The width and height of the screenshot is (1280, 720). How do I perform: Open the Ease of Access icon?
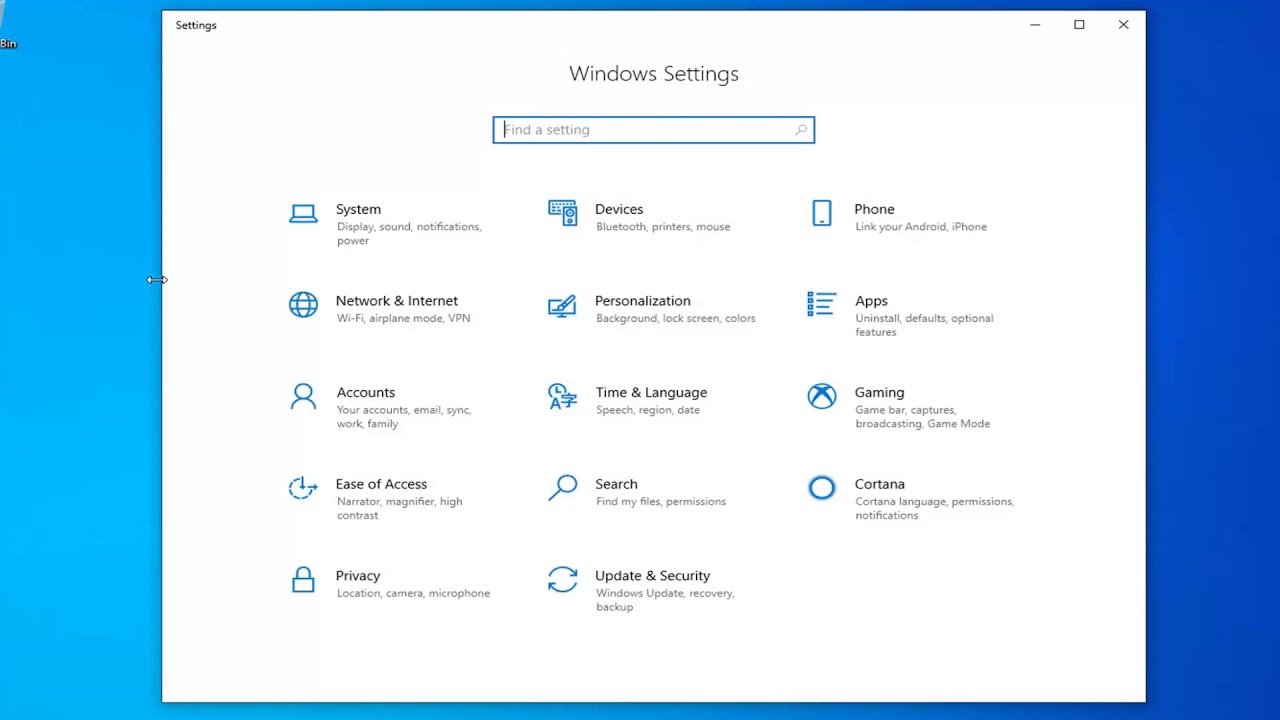[x=303, y=488]
